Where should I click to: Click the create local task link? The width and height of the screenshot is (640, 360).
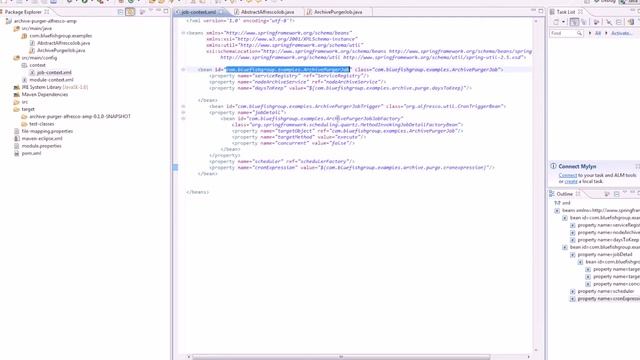[x=571, y=182]
